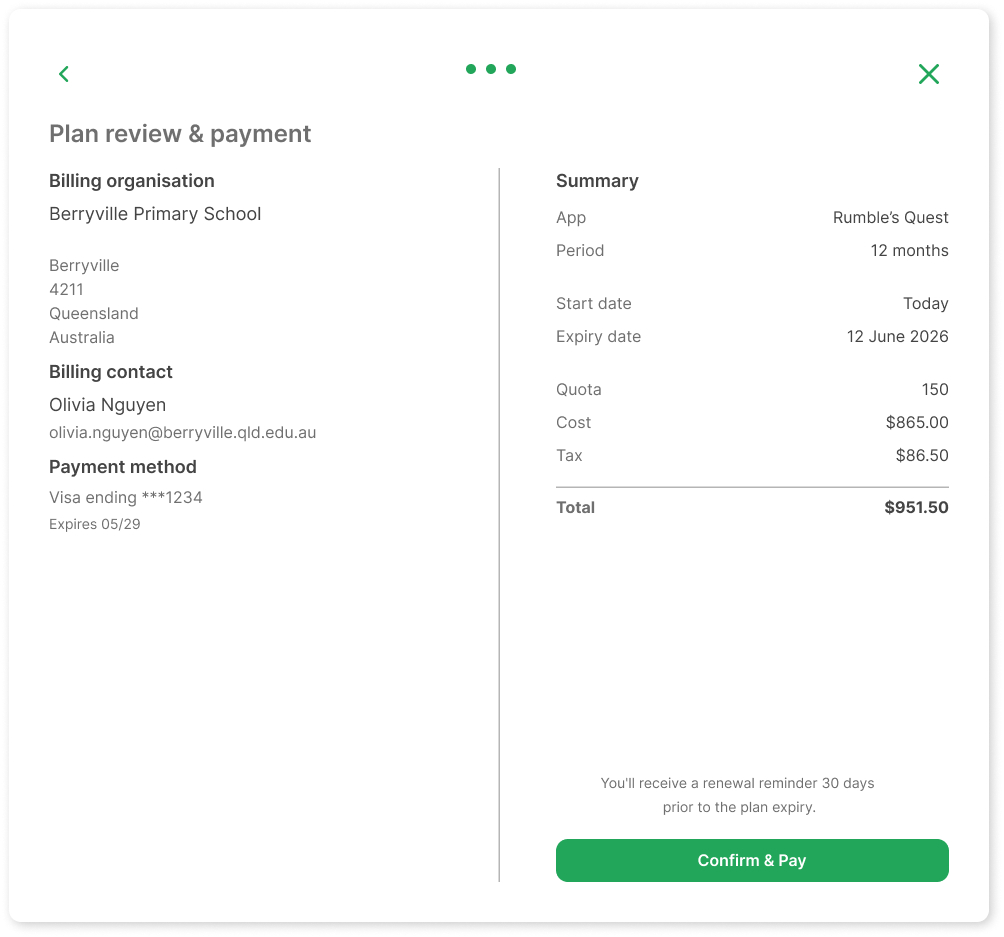Click the renewal reminder notice text
The image size is (1004, 937).
click(737, 795)
